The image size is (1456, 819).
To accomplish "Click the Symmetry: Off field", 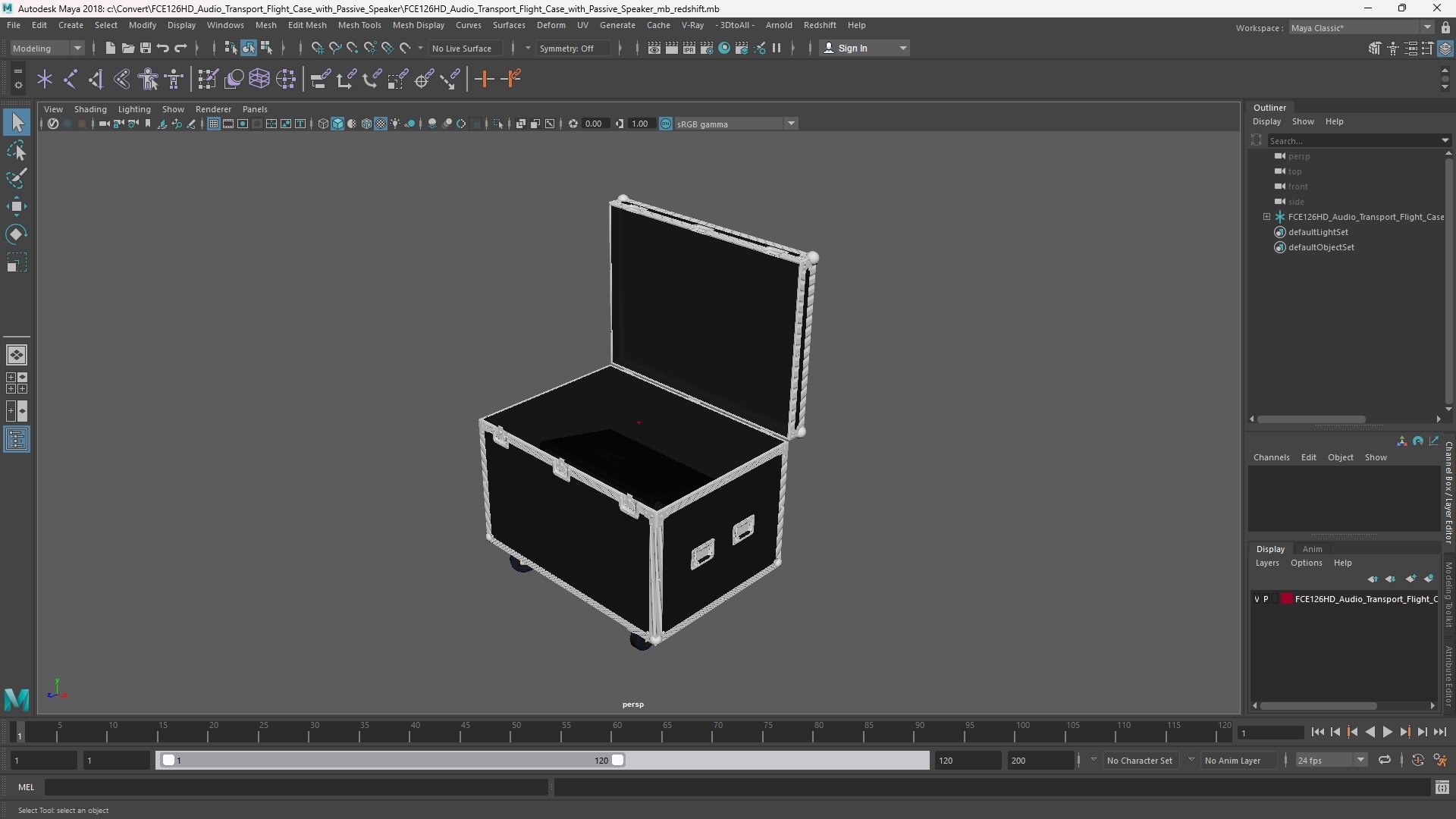I will [573, 48].
